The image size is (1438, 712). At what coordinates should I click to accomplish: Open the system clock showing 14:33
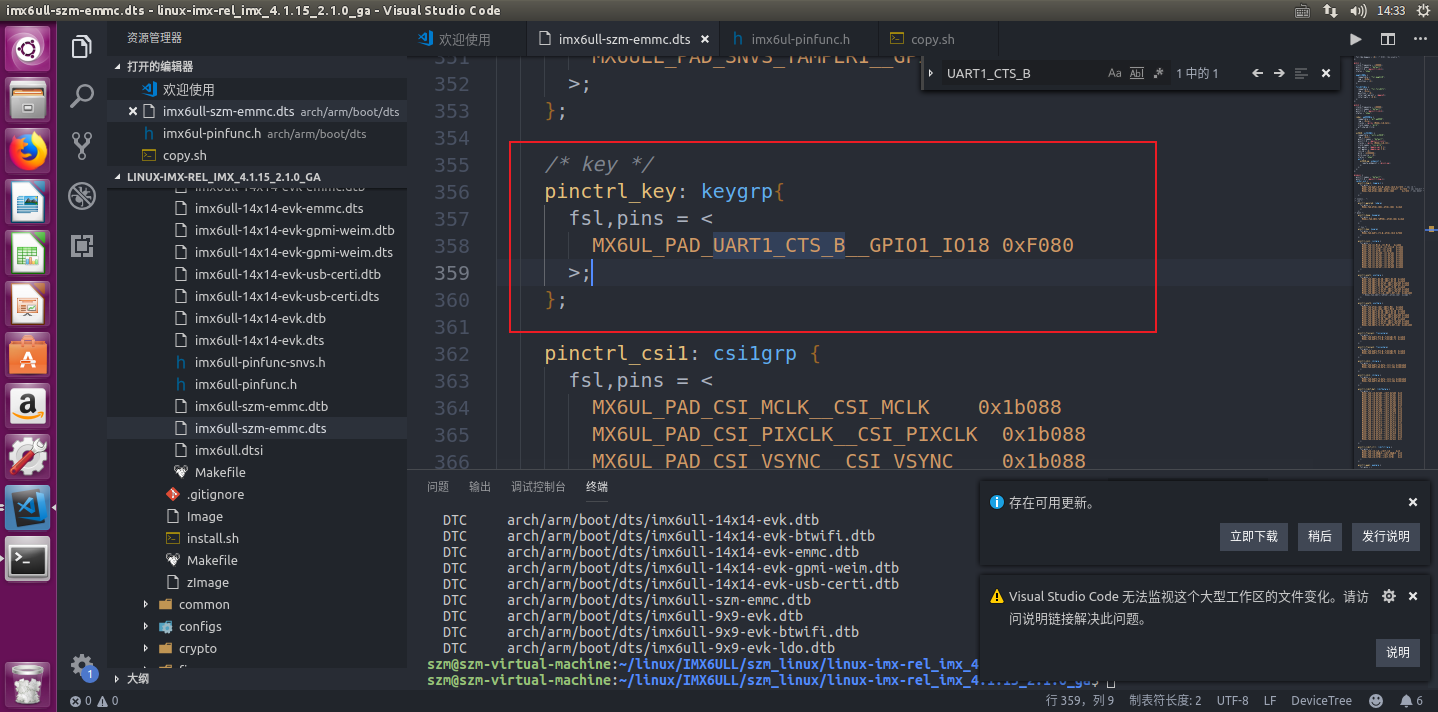coord(1390,11)
